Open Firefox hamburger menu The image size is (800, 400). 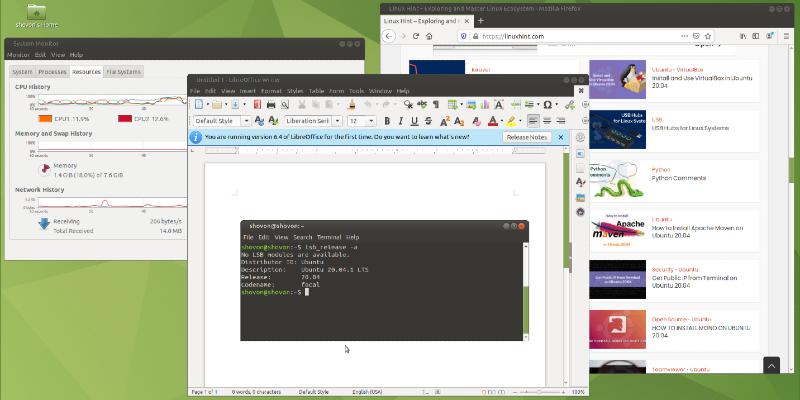click(785, 36)
